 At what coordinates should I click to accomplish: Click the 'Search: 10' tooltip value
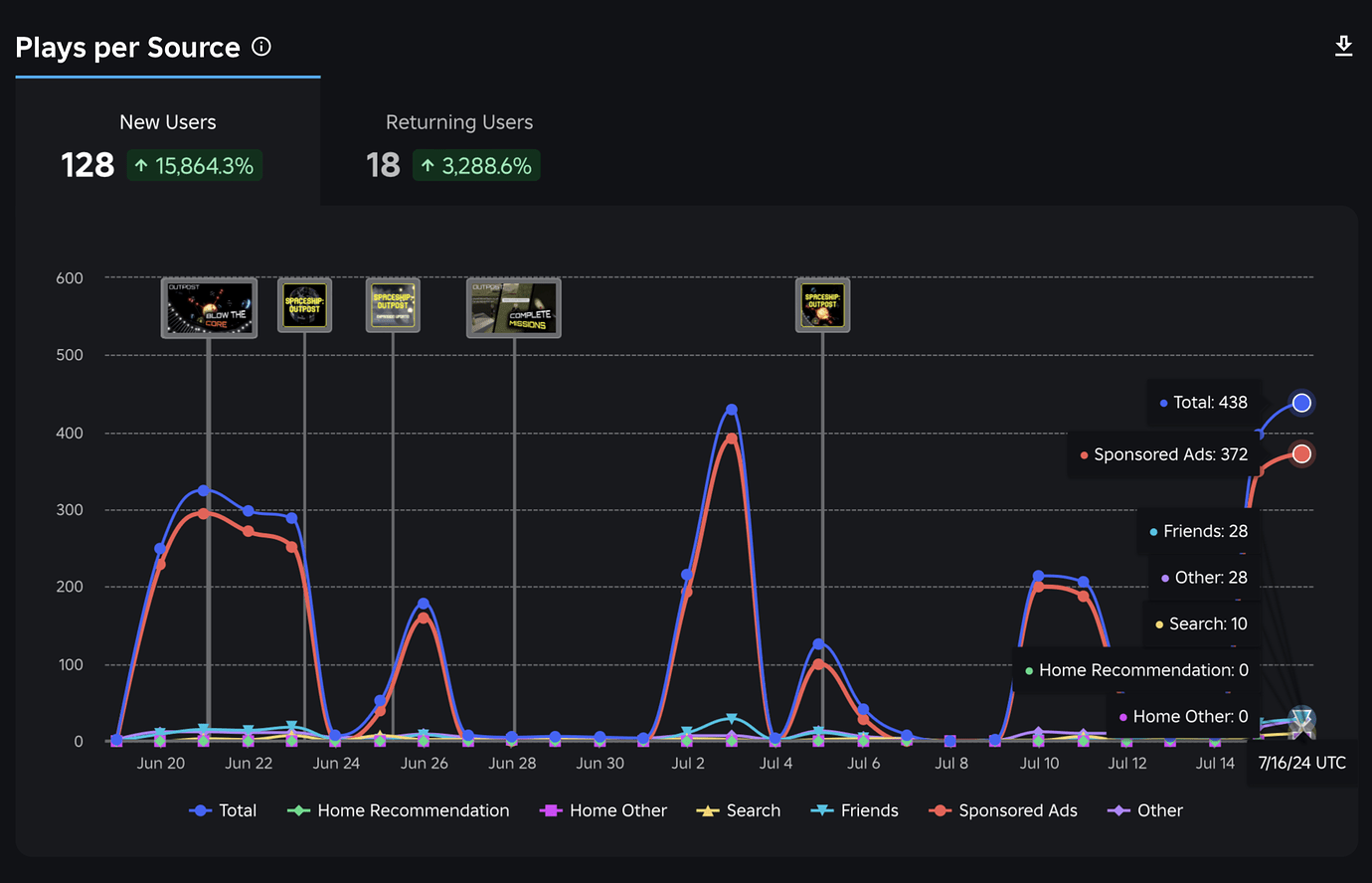click(1201, 623)
